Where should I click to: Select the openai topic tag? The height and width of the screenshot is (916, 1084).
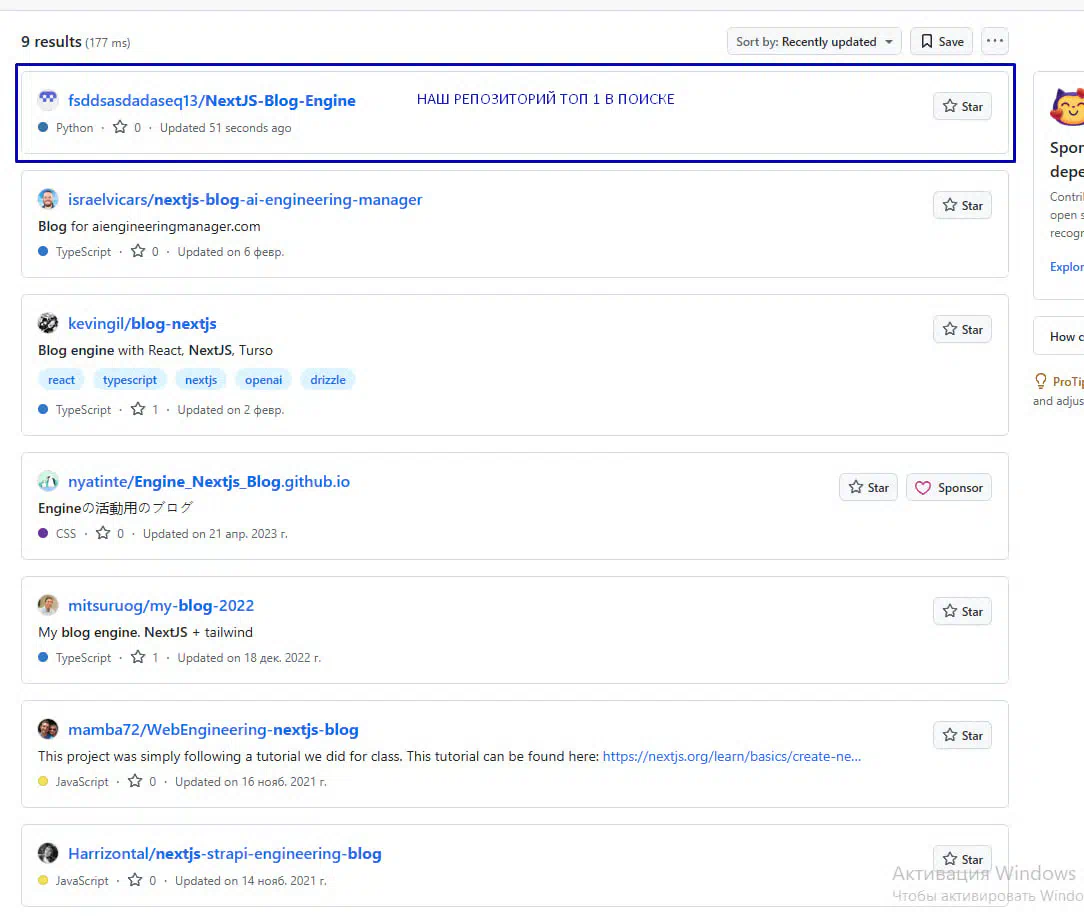pos(263,380)
